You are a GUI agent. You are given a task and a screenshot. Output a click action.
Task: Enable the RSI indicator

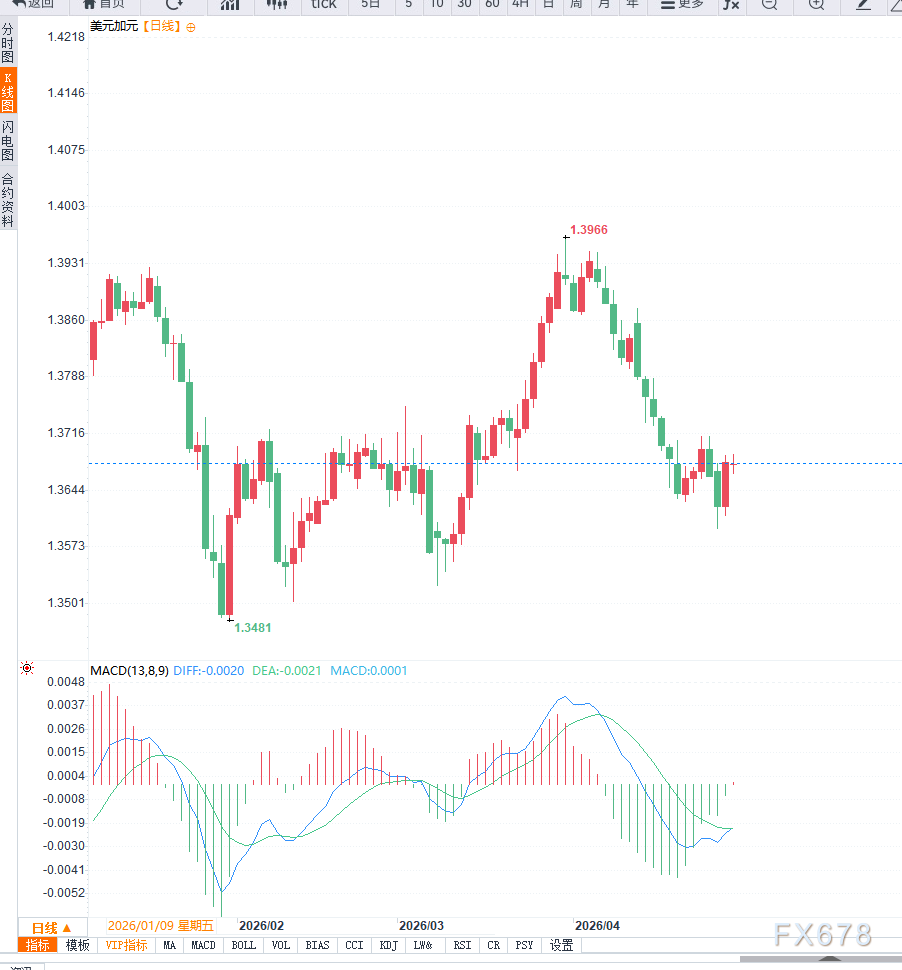tap(462, 945)
